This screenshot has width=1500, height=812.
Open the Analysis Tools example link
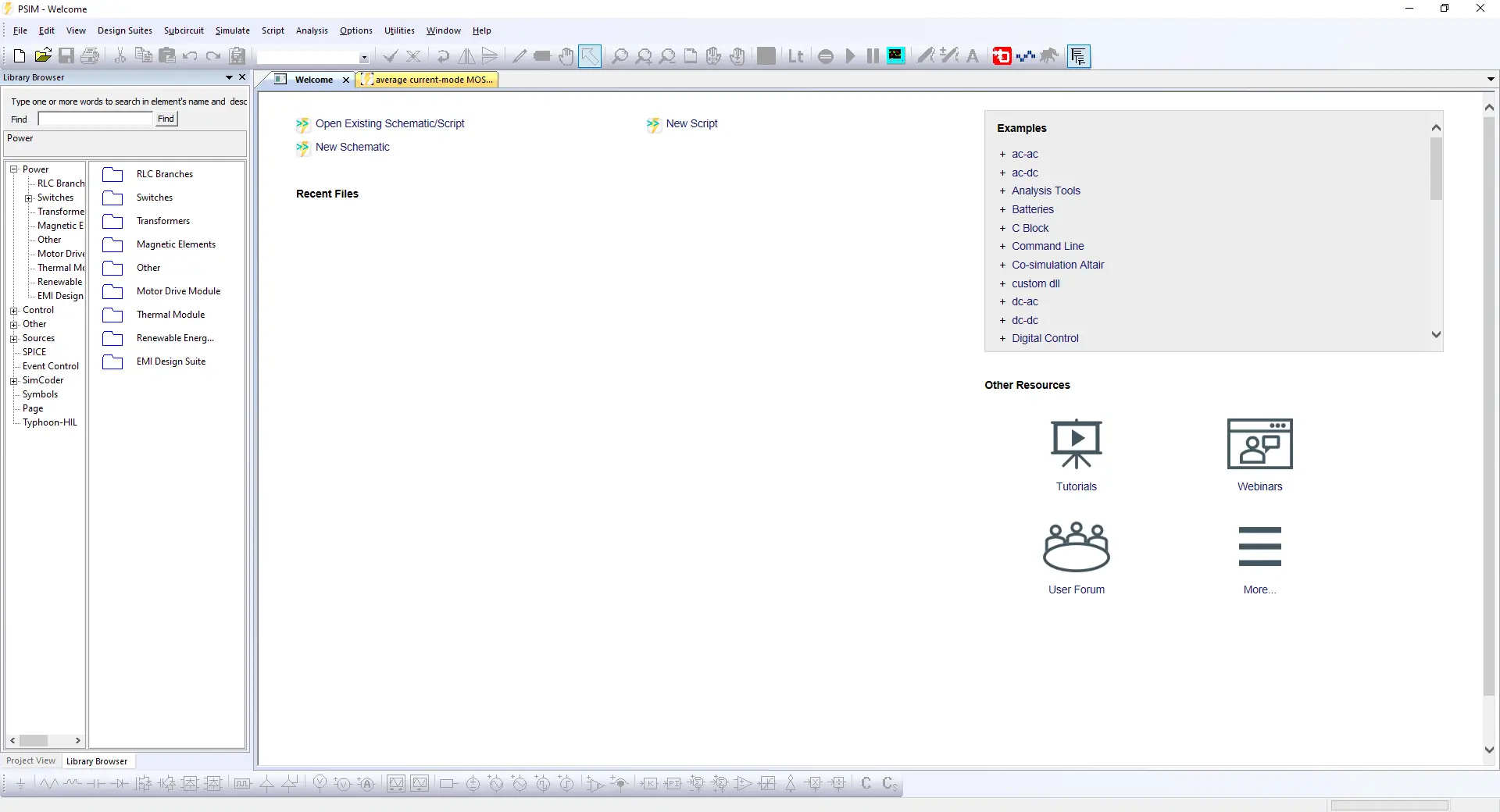[x=1046, y=191]
